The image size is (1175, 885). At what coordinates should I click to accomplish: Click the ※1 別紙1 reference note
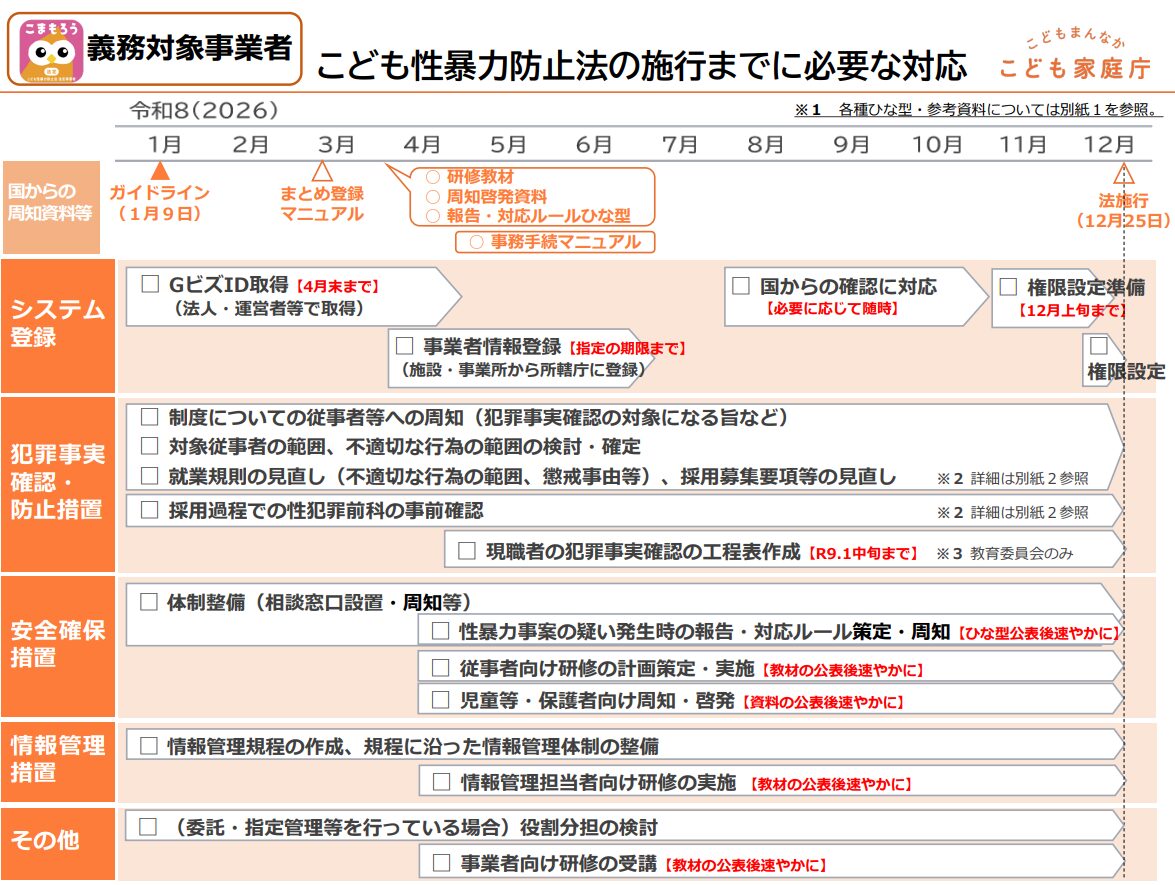tap(977, 110)
